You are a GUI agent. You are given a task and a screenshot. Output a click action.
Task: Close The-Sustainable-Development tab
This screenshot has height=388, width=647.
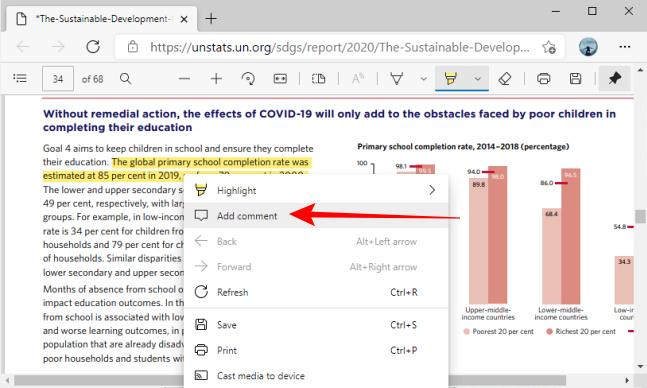click(184, 19)
